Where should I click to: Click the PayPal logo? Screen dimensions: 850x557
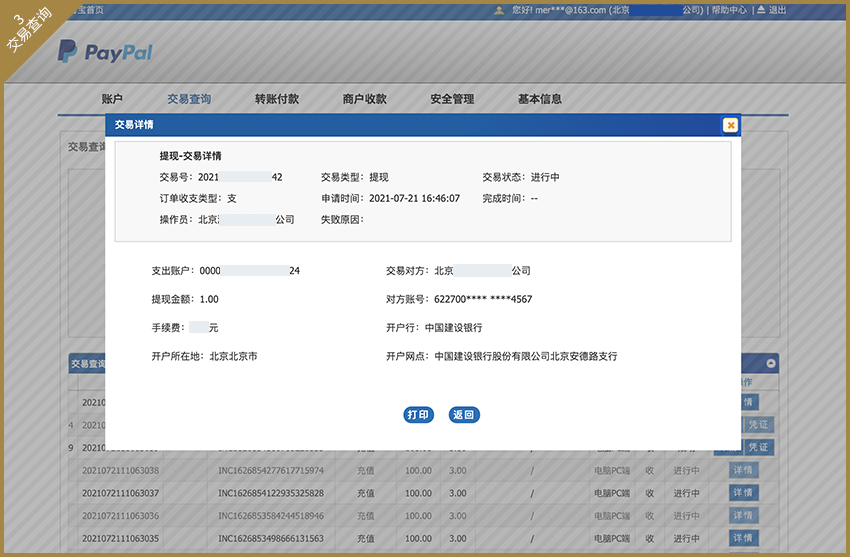pos(105,51)
